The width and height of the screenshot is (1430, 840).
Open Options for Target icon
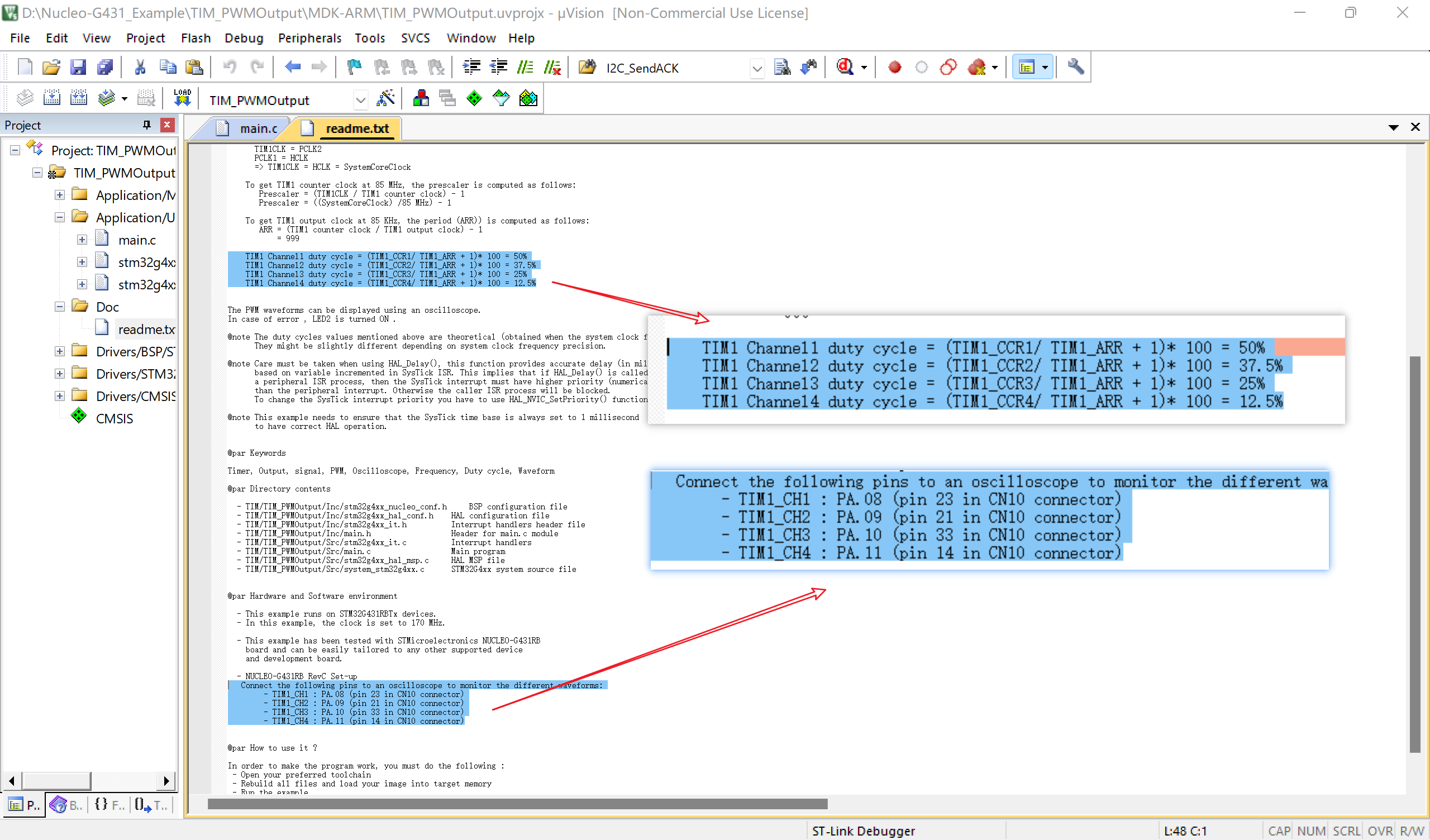coord(385,99)
